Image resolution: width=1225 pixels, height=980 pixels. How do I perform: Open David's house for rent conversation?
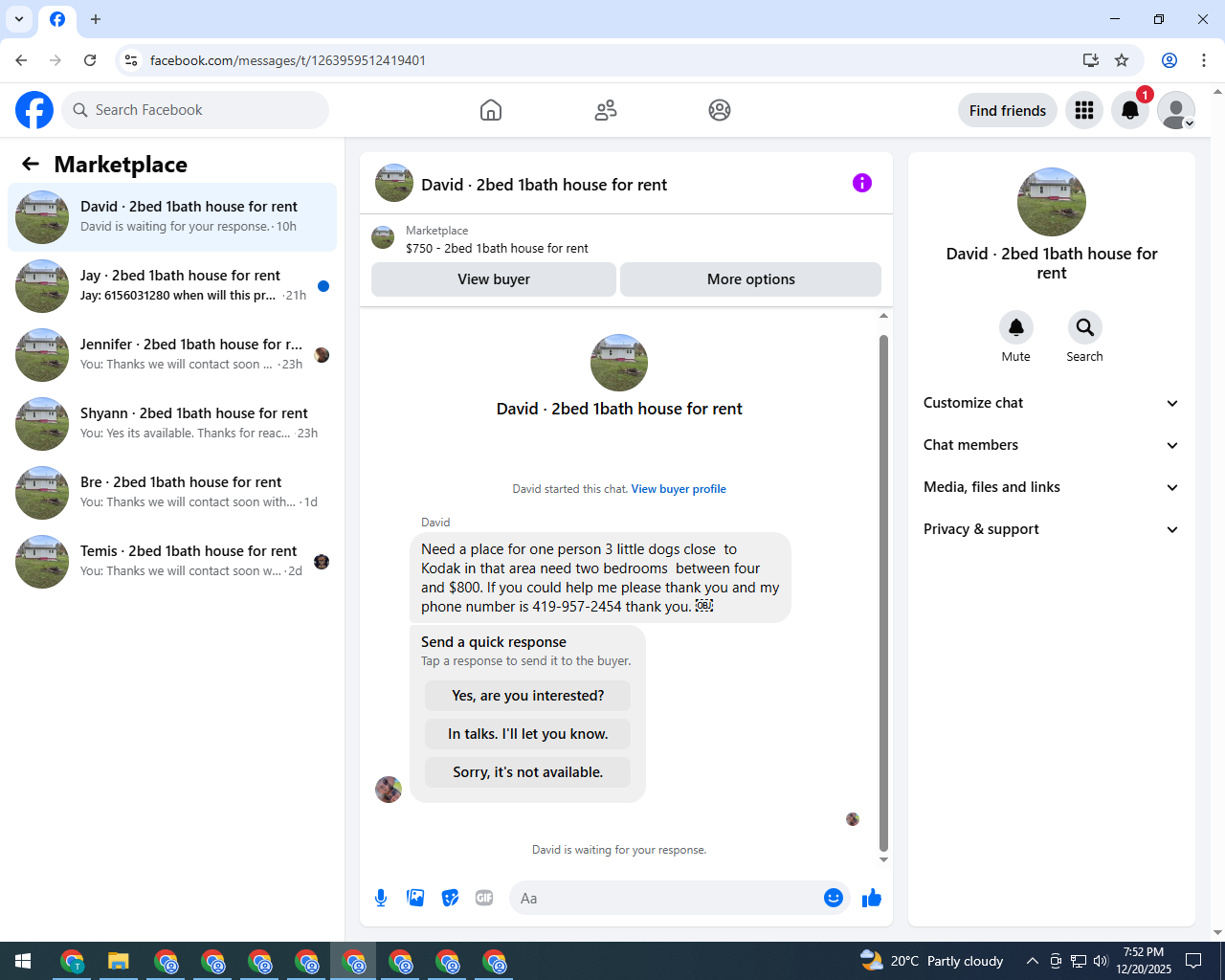172,217
